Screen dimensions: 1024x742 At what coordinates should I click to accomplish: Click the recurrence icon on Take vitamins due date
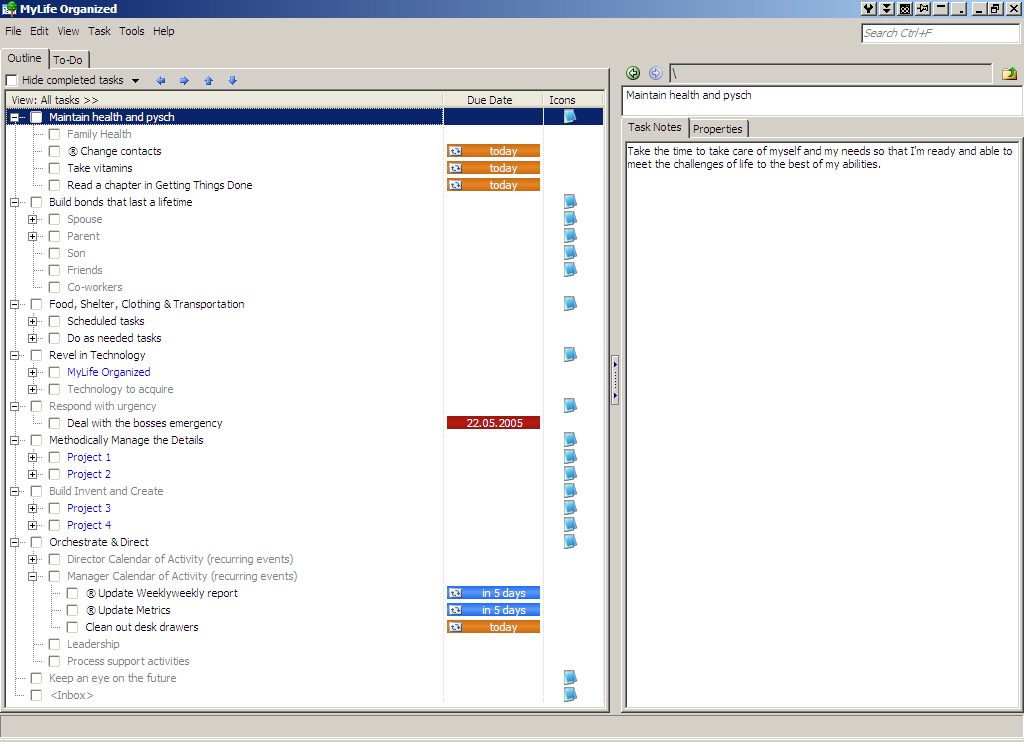point(455,168)
